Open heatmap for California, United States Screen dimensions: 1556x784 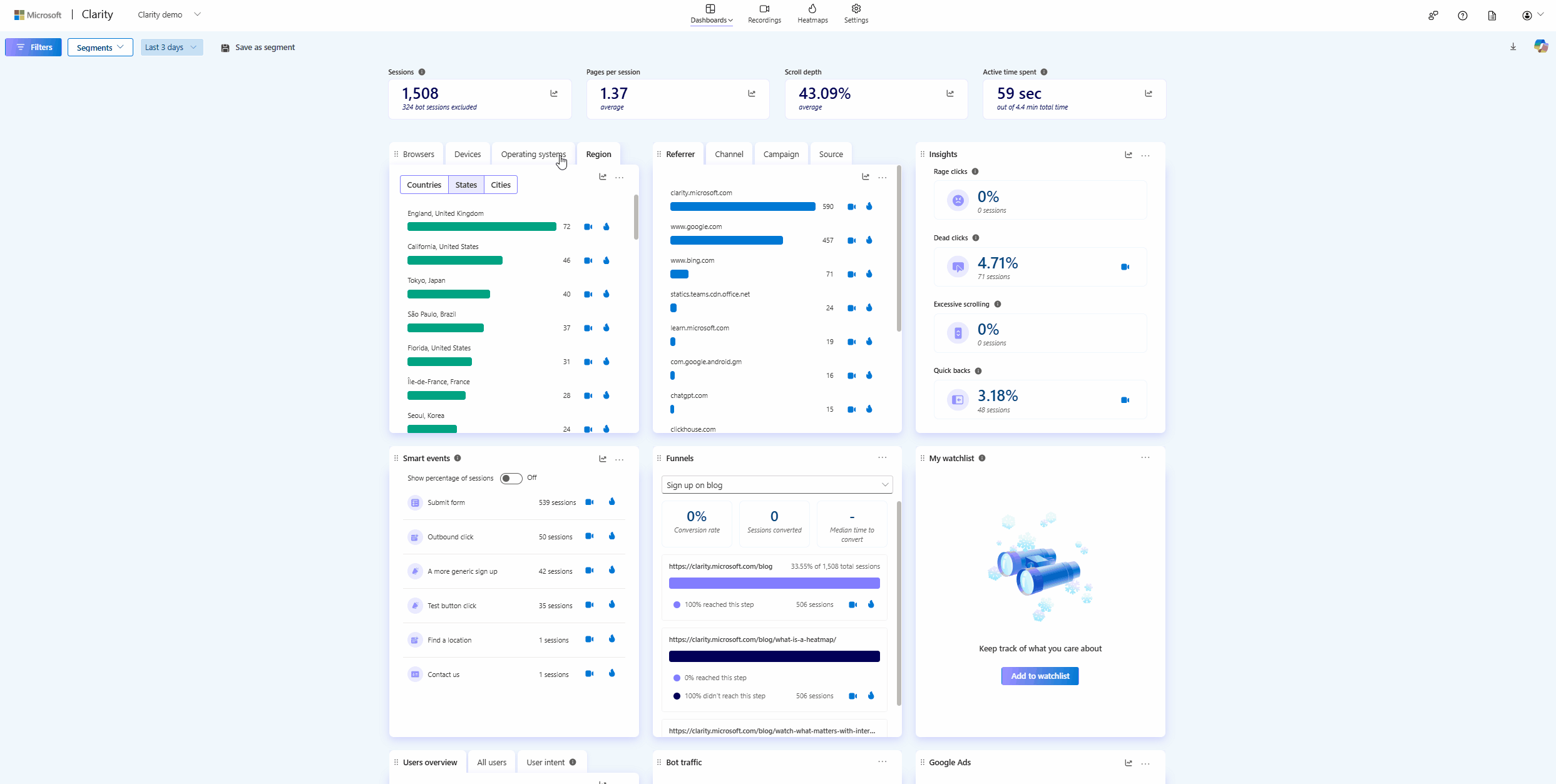(607, 260)
